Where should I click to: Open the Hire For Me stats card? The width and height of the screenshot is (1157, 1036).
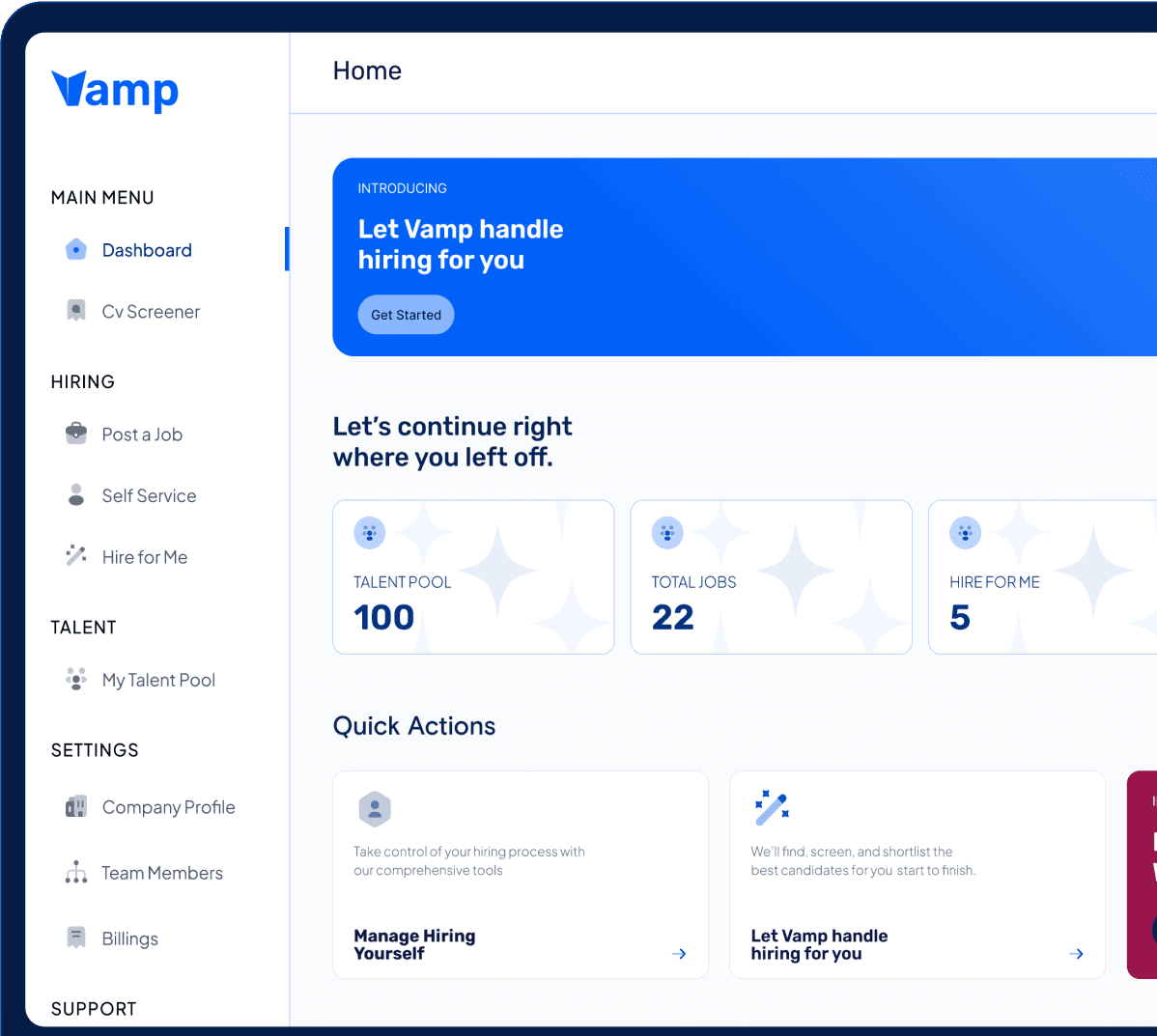(1043, 577)
